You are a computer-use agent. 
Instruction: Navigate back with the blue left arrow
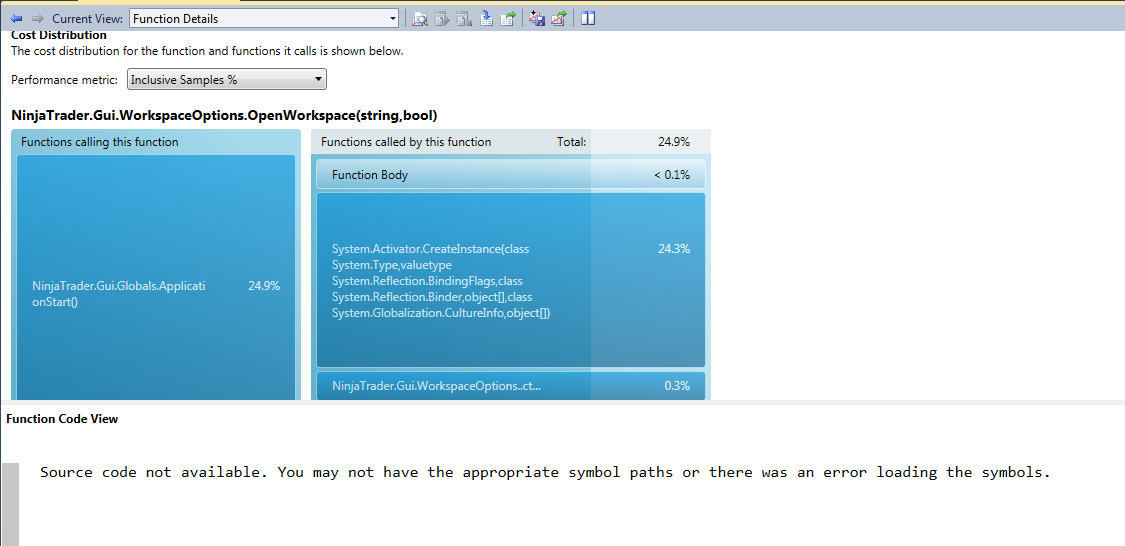click(17, 19)
